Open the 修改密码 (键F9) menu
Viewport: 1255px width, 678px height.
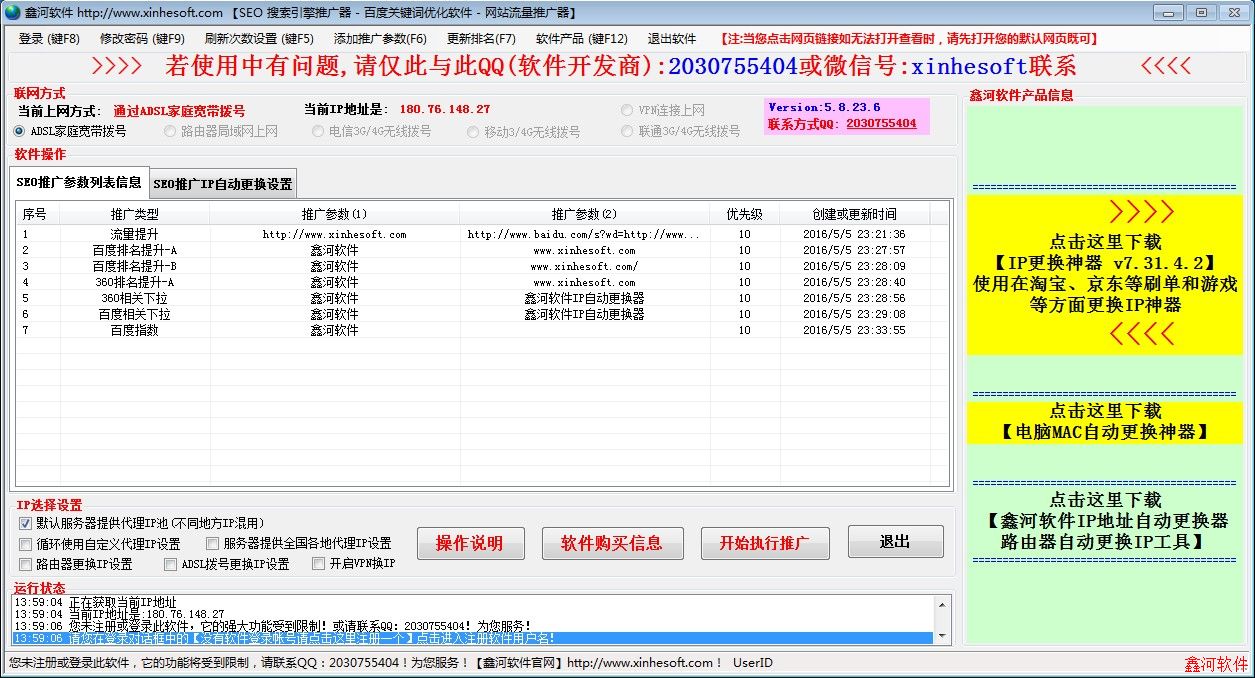coord(142,39)
